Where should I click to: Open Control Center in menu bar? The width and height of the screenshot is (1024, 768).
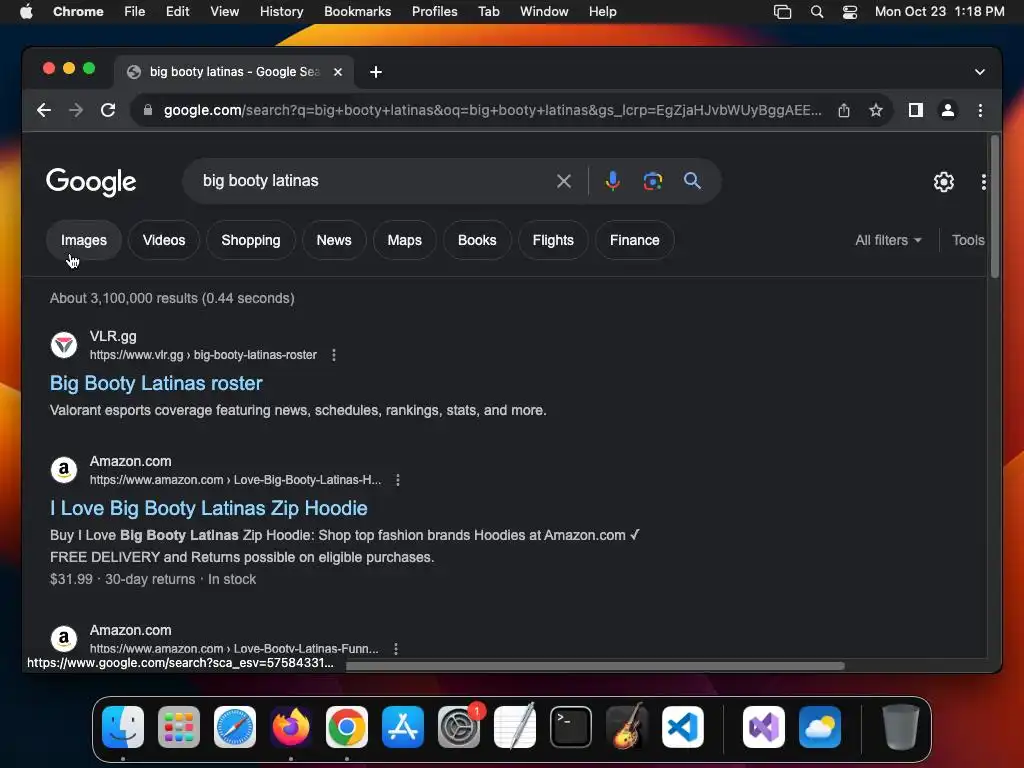click(850, 12)
